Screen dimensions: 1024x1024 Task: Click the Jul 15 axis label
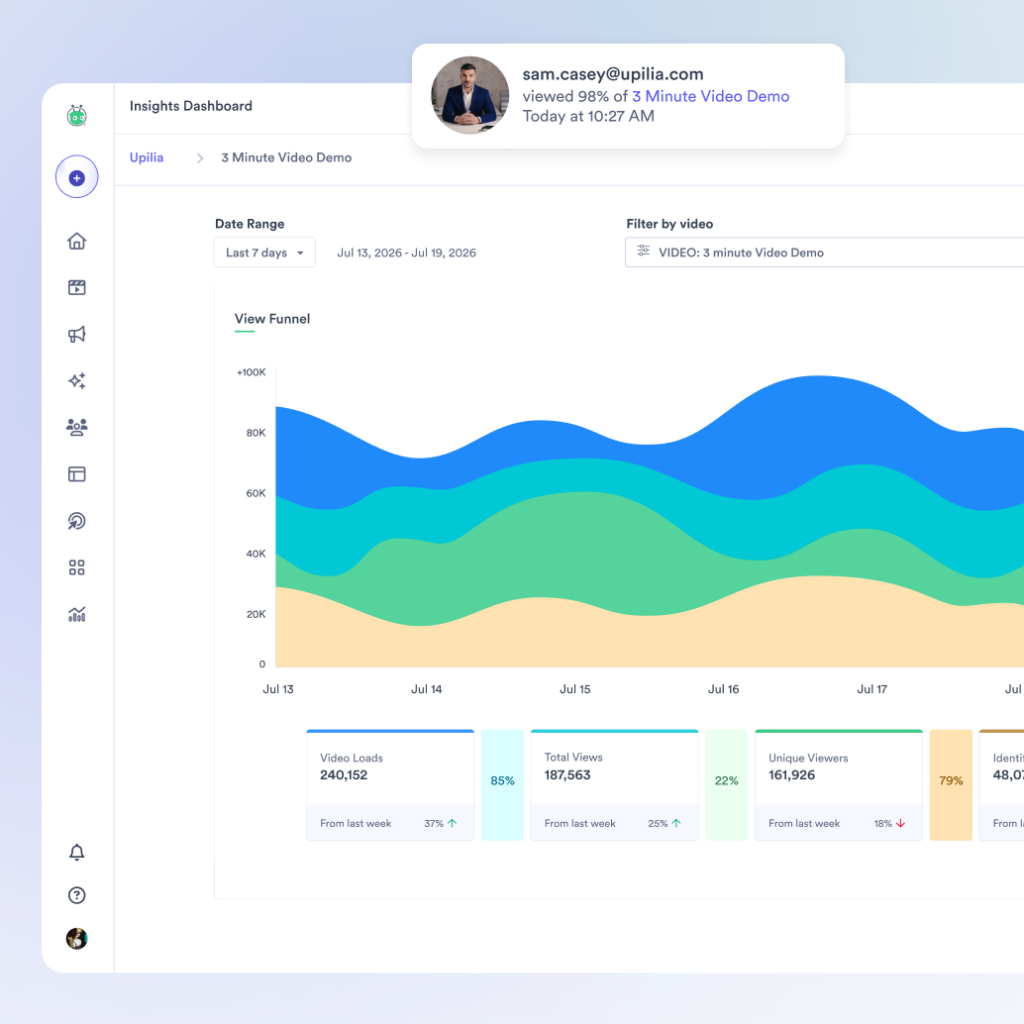point(575,689)
